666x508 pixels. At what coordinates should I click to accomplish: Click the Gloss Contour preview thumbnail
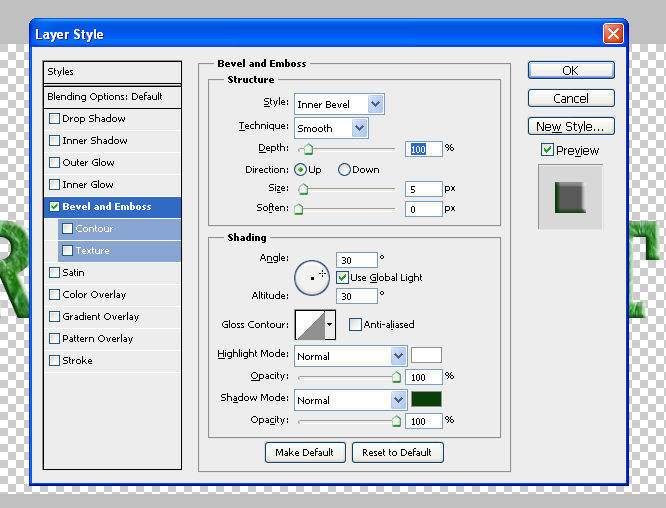308,325
